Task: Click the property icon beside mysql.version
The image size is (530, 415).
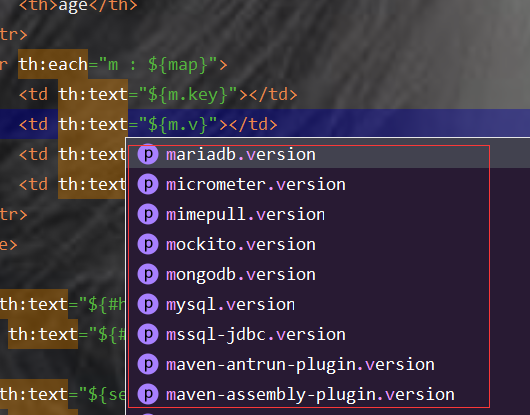Action: 148,304
